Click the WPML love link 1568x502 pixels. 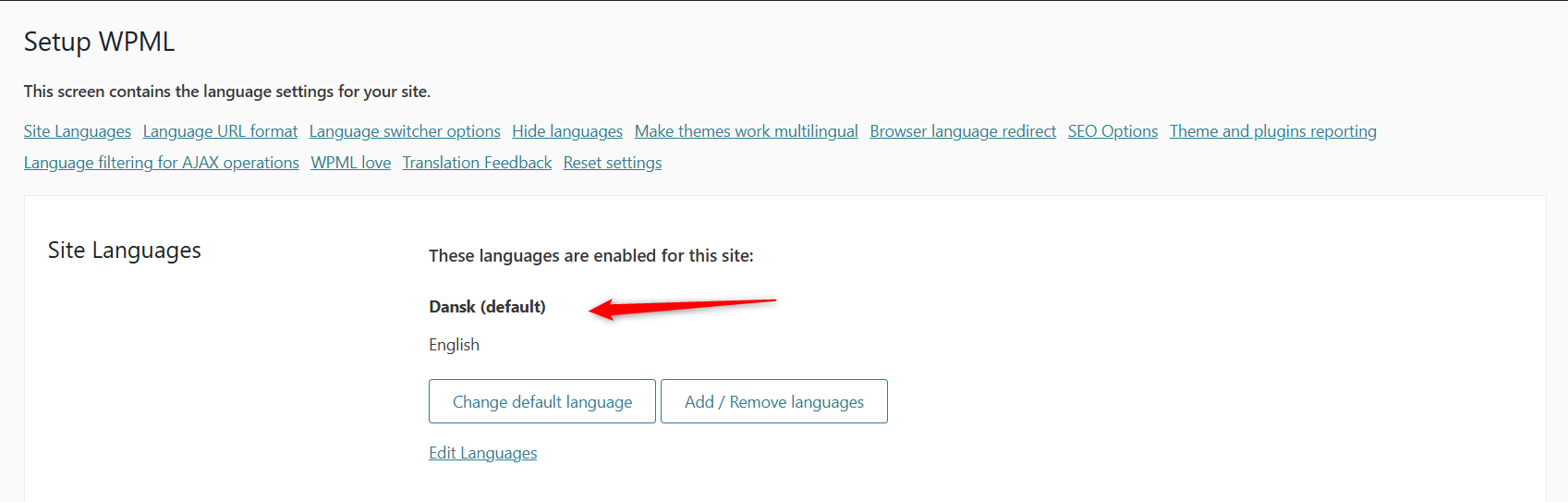coord(351,163)
